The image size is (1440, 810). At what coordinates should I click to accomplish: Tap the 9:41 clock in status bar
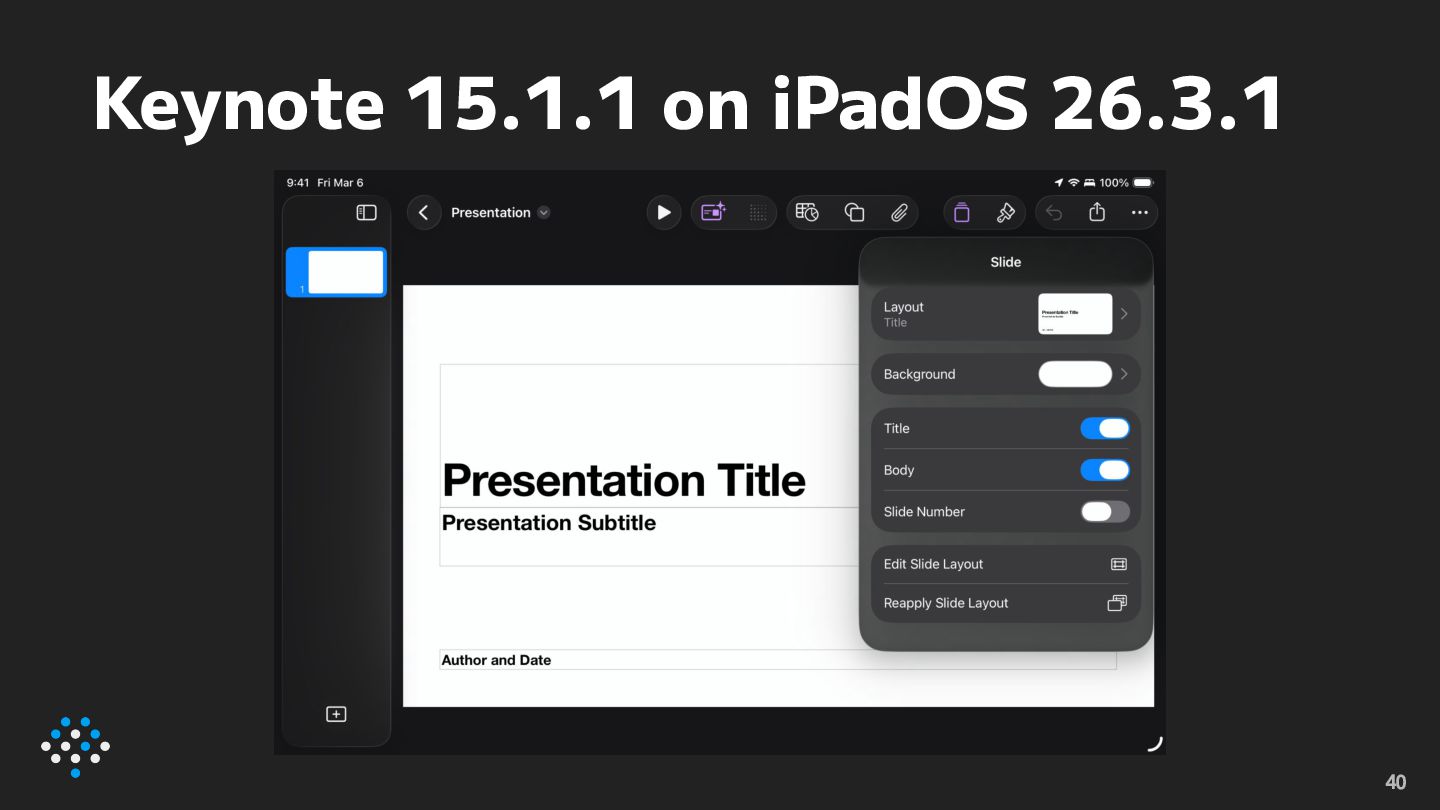pos(297,183)
